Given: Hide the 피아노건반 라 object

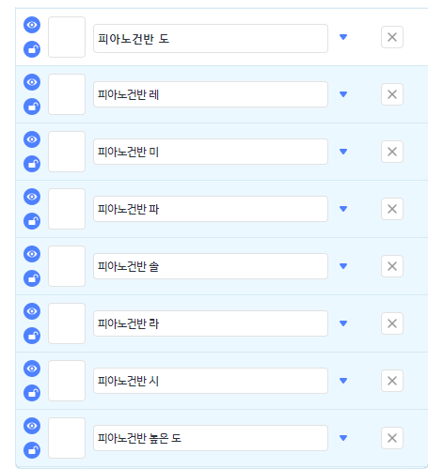Looking at the screenshot, I should [x=32, y=311].
